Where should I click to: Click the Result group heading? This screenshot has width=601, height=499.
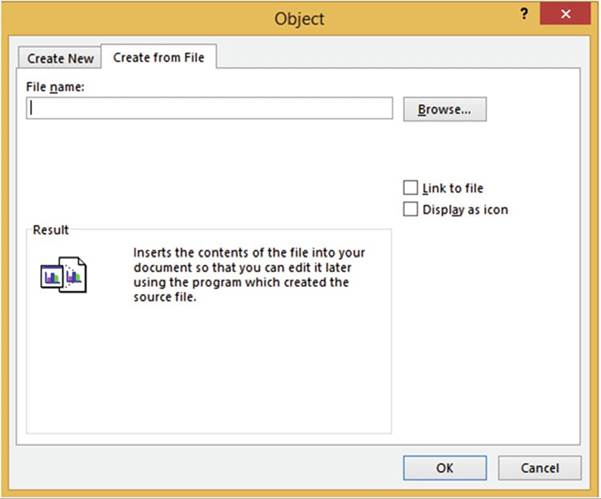coord(50,230)
